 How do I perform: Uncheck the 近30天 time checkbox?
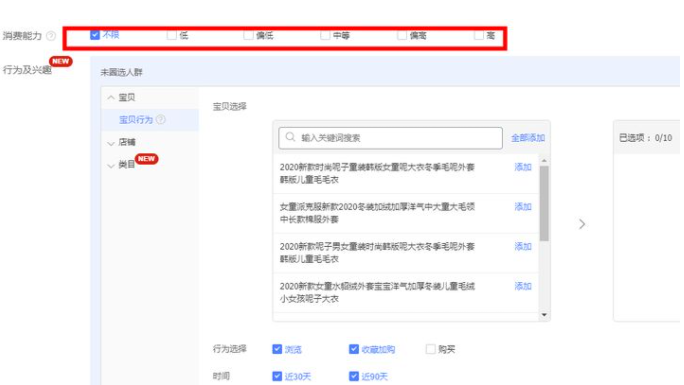click(277, 376)
